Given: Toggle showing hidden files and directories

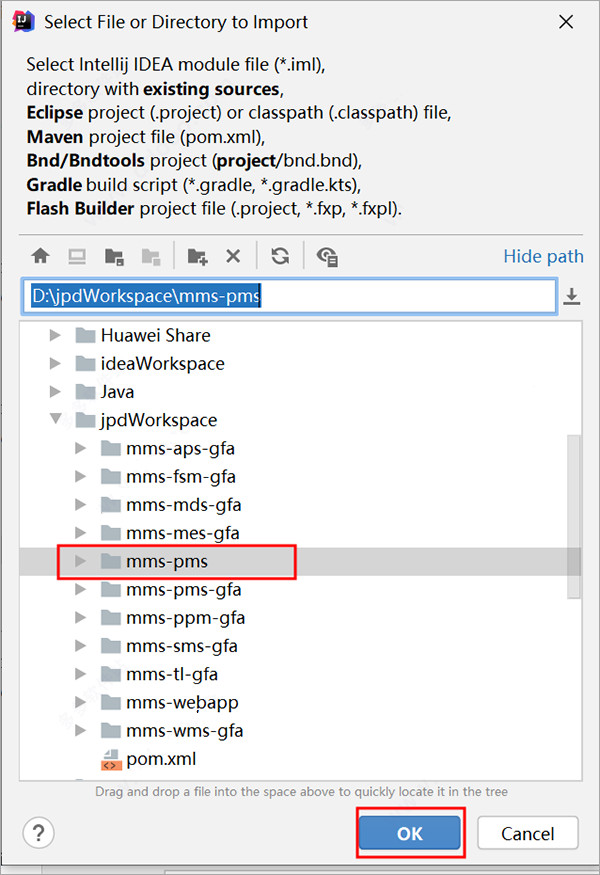Looking at the screenshot, I should (327, 256).
